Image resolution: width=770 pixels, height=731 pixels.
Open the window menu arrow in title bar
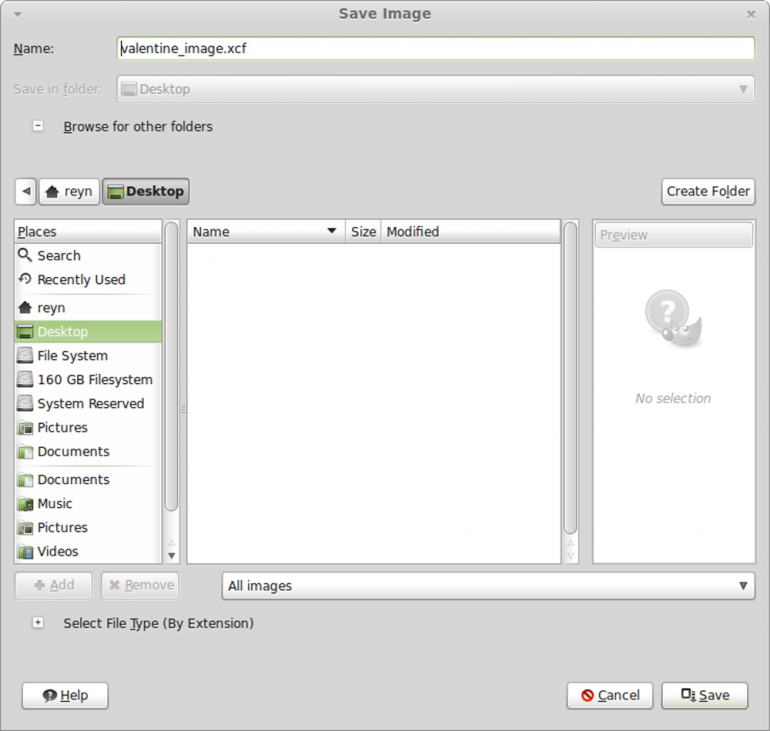18,14
